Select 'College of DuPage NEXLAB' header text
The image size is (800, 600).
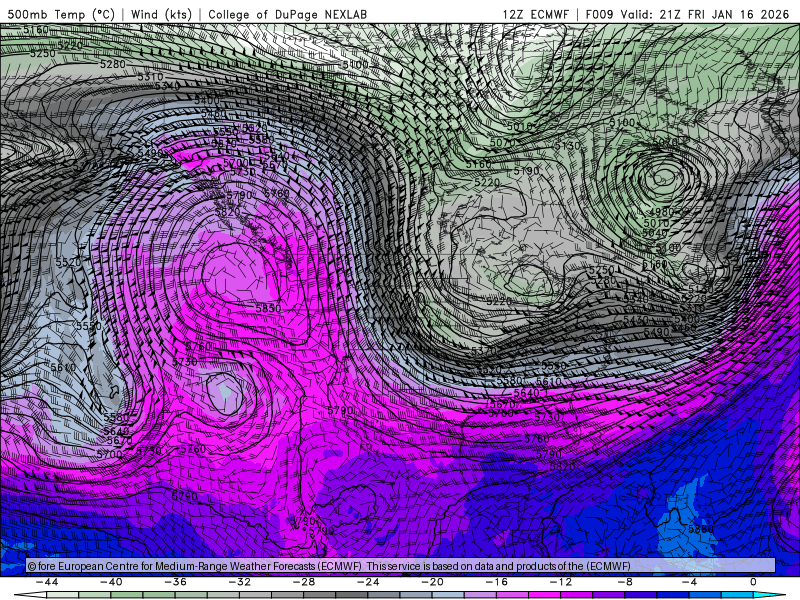[287, 14]
